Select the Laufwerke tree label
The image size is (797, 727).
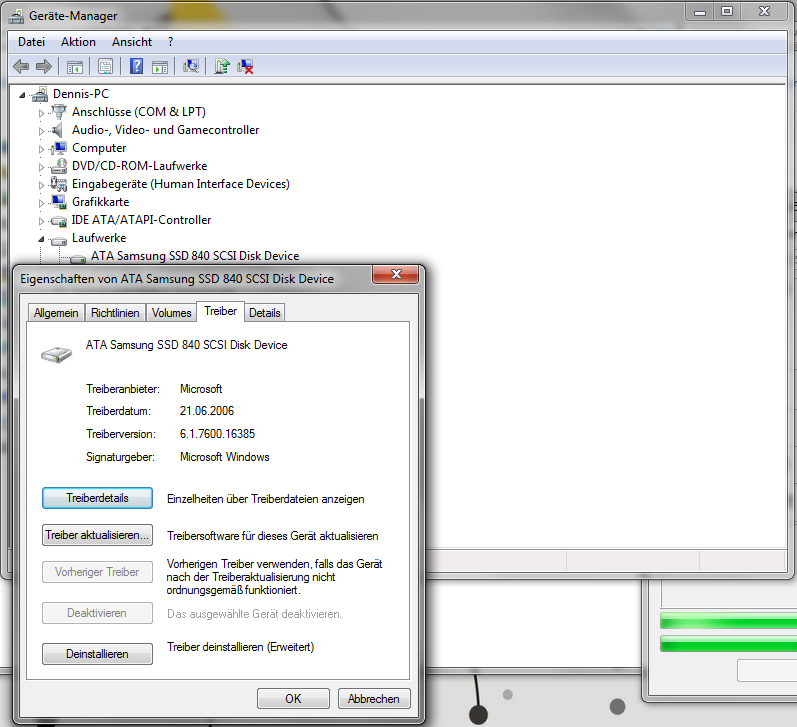pyautogui.click(x=99, y=238)
